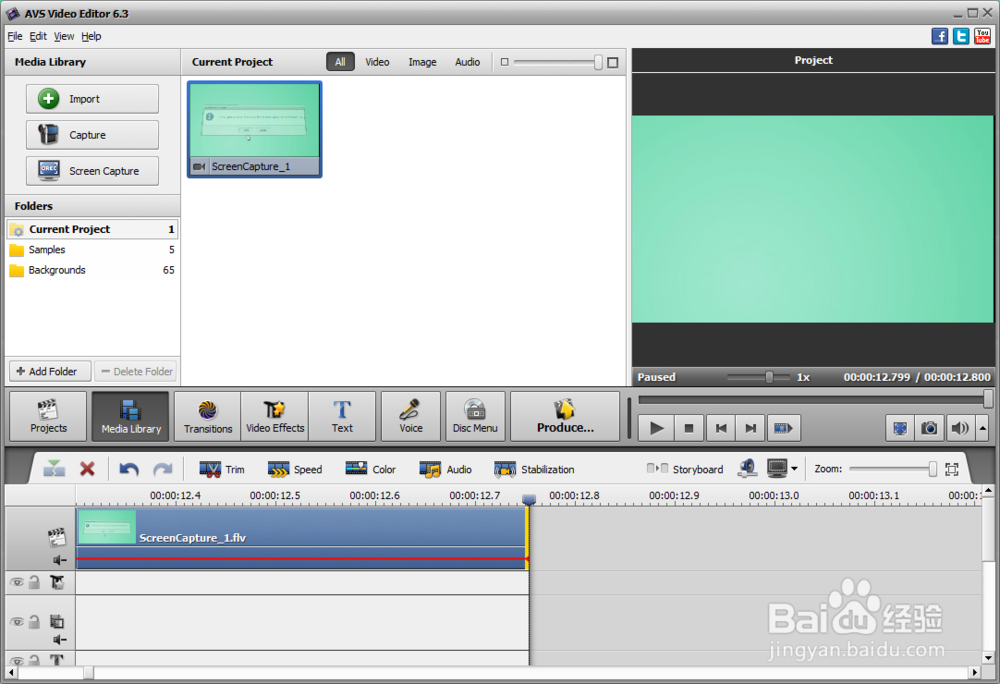Click the Import button
The image size is (1000, 684).
(92, 99)
